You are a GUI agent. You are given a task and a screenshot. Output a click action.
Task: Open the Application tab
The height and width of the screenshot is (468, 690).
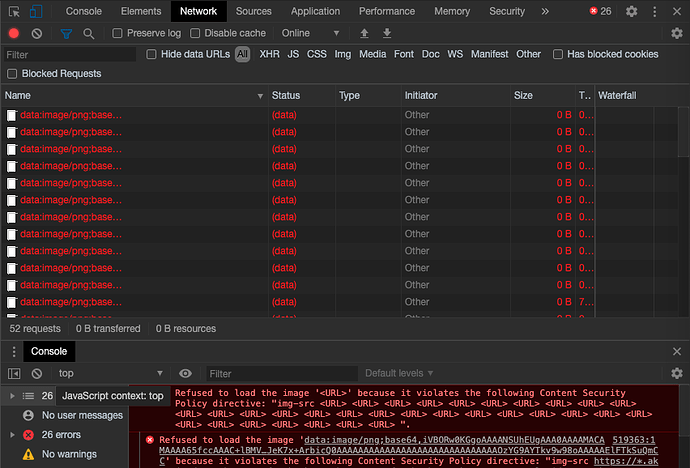coord(315,11)
